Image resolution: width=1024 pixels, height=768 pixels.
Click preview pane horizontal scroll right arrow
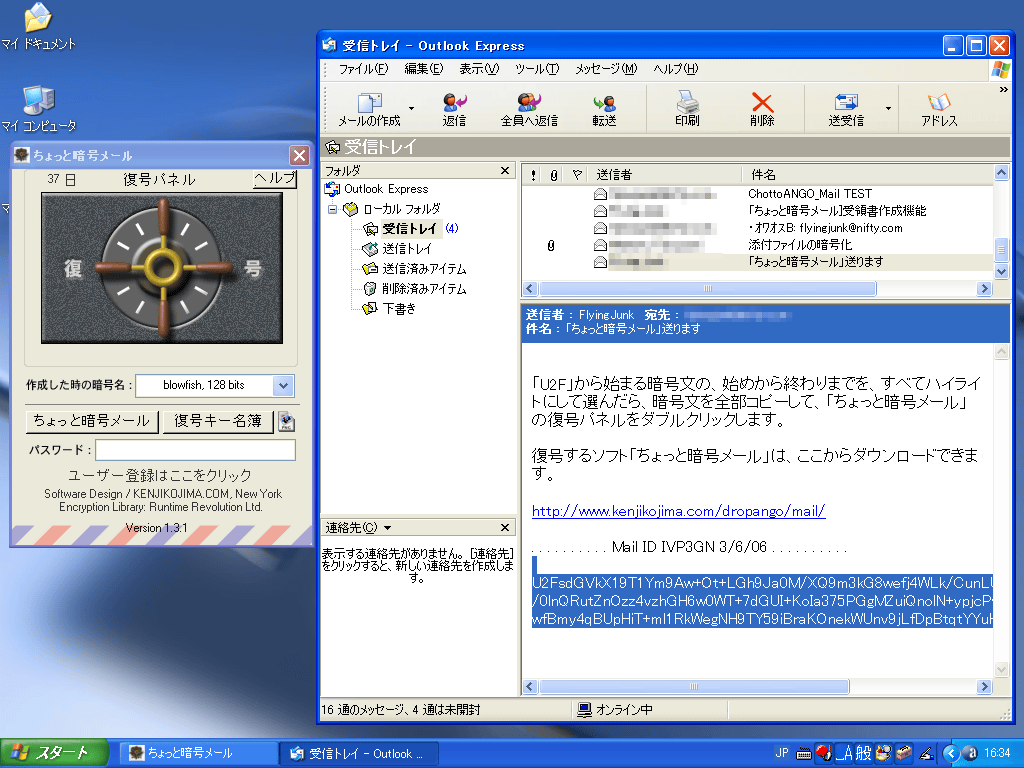pyautogui.click(x=984, y=686)
